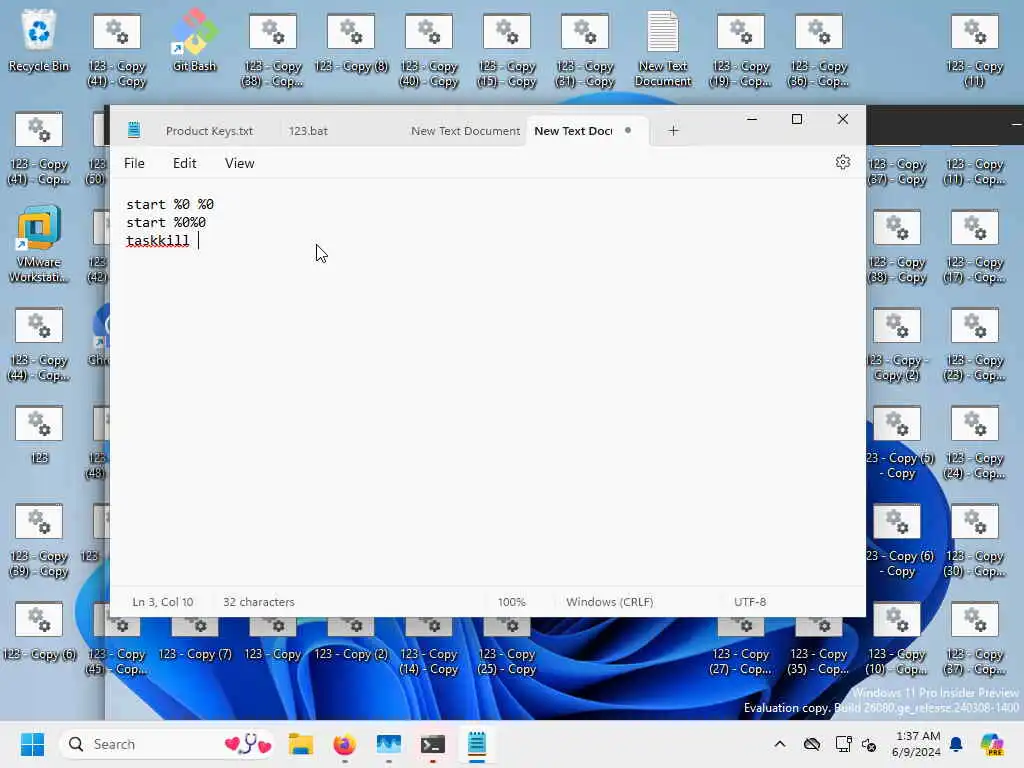Click the Notepad taskbar icon
This screenshot has width=1024, height=768.
(x=477, y=744)
